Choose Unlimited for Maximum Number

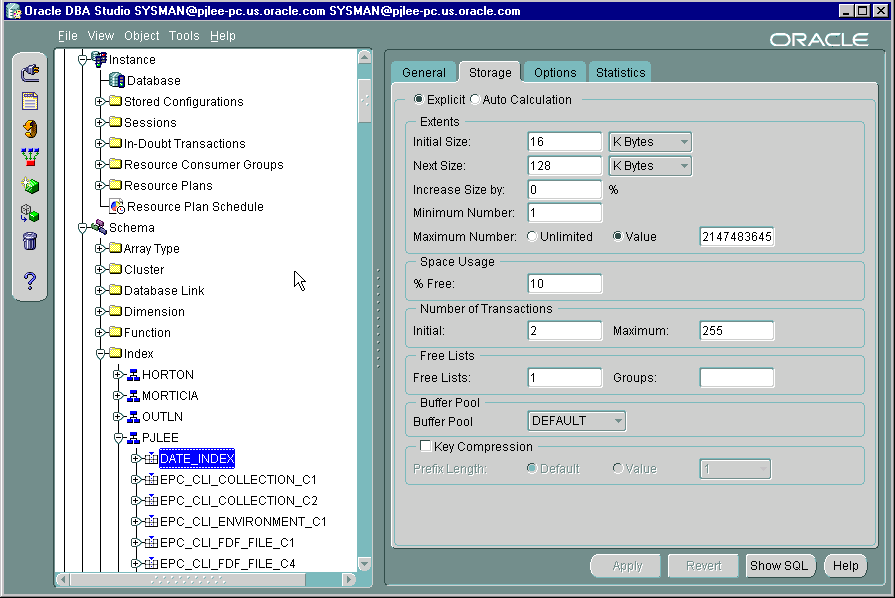point(532,237)
